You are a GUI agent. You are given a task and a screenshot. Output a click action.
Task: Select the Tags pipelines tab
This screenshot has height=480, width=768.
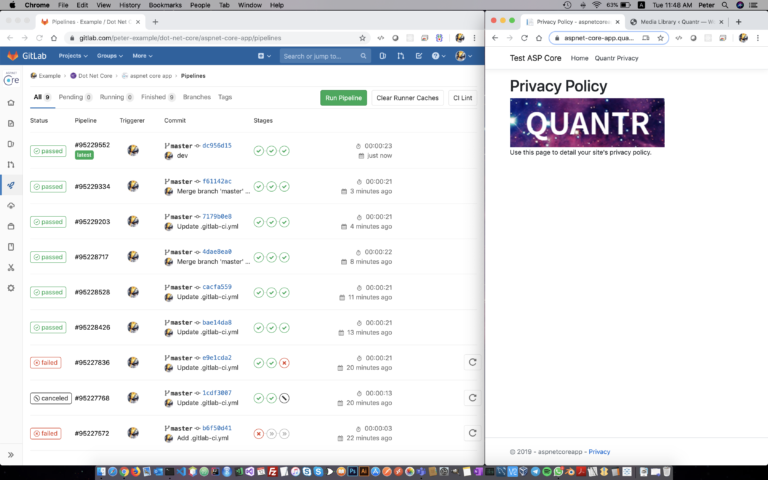(225, 97)
